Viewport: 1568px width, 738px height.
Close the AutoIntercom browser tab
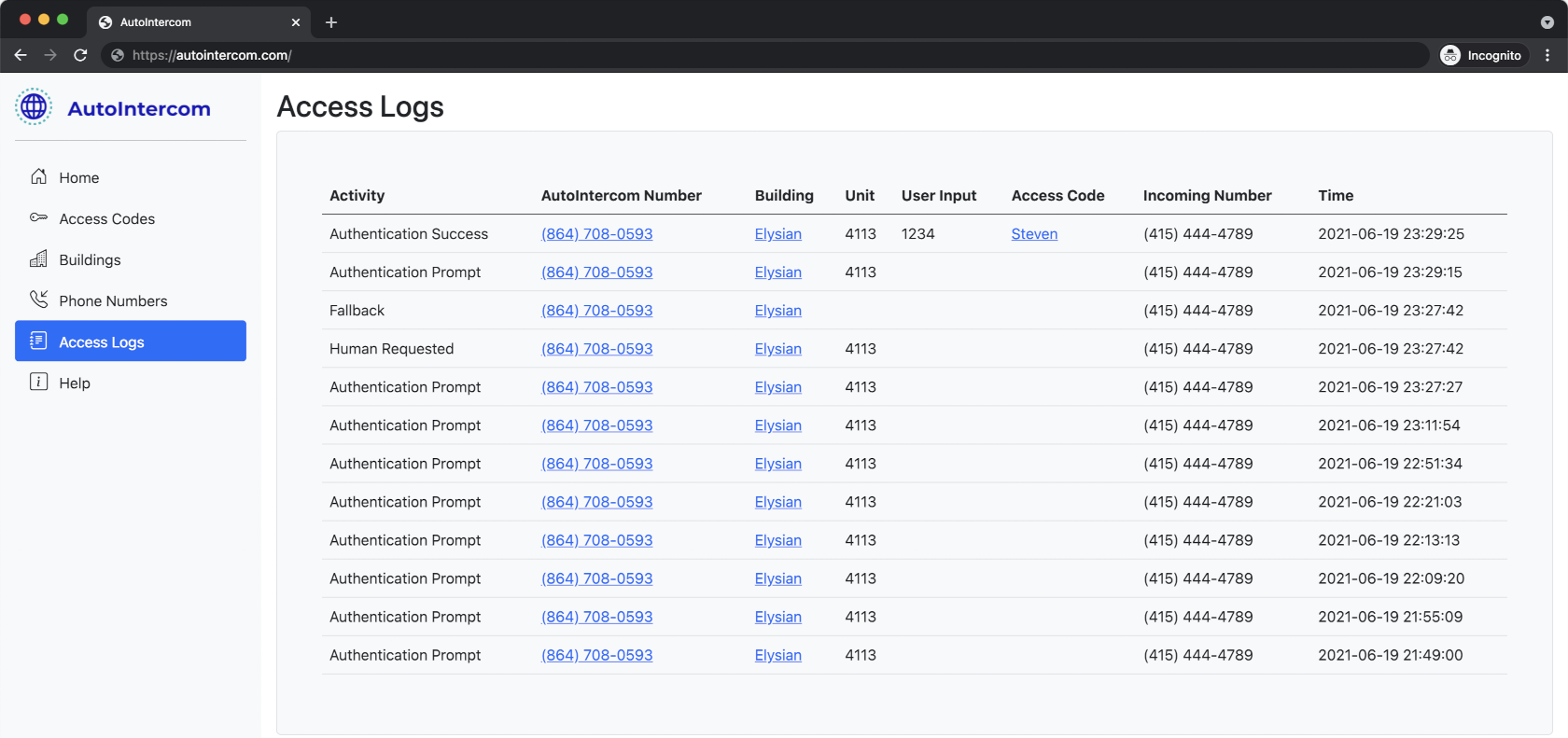pos(296,22)
